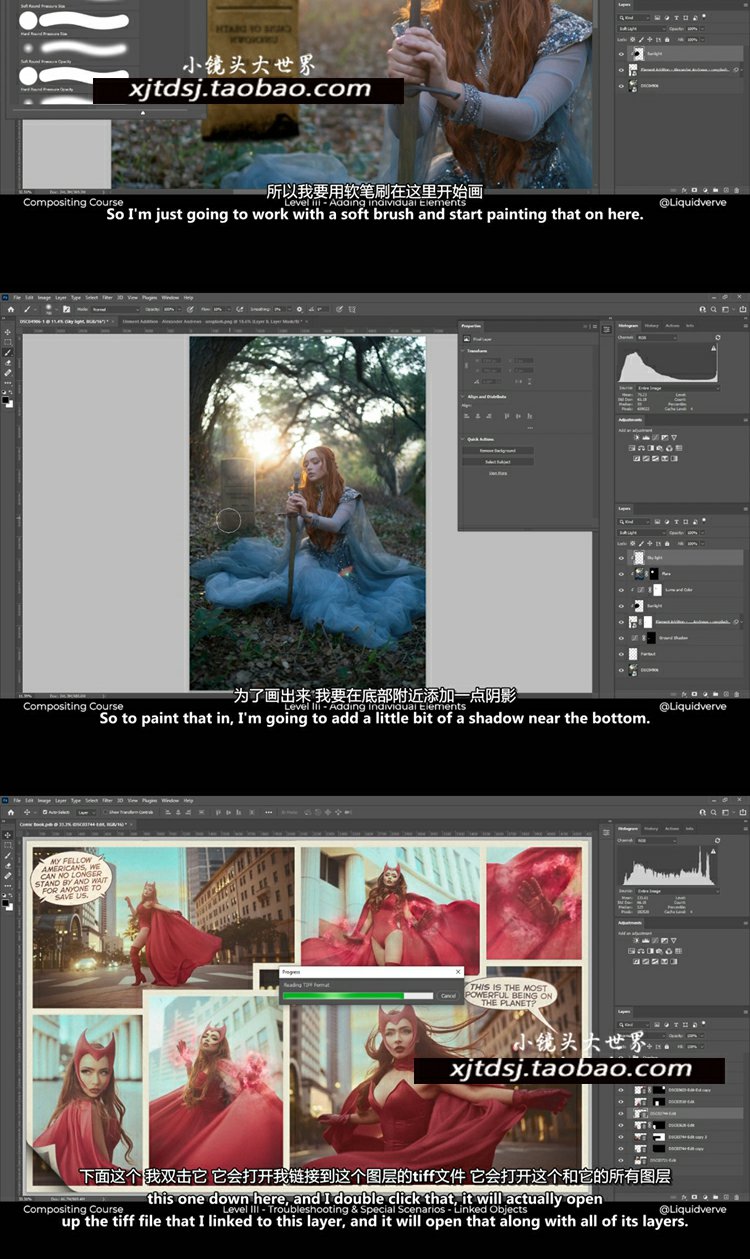Add a Photo Filter adjustment in the DSC04906 window
Viewport: 750px width, 1259px height.
(x=660, y=448)
